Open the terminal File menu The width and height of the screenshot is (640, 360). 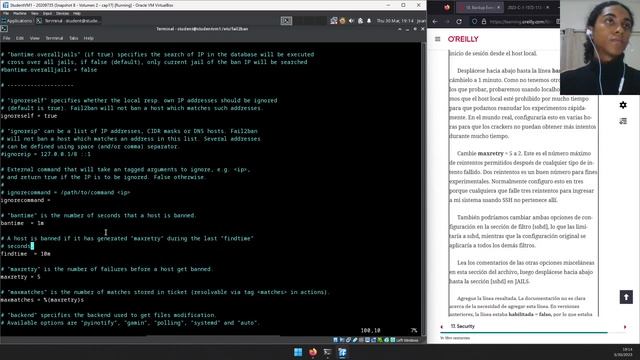point(7,38)
